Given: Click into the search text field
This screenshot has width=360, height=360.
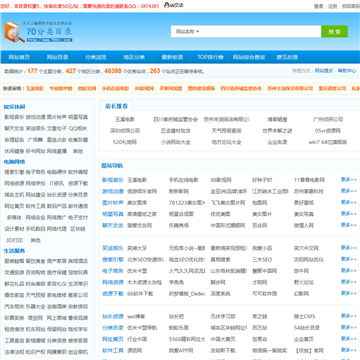Looking at the screenshot, I should pyautogui.click(x=261, y=31).
